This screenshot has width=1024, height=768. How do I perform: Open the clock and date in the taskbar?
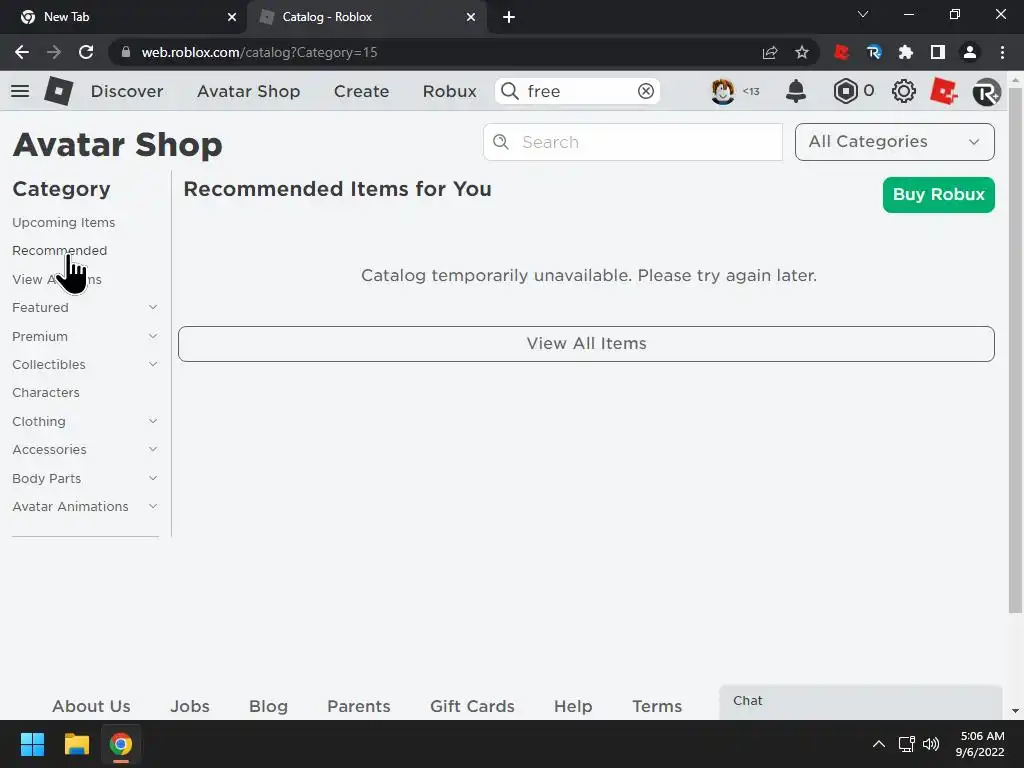coord(980,744)
